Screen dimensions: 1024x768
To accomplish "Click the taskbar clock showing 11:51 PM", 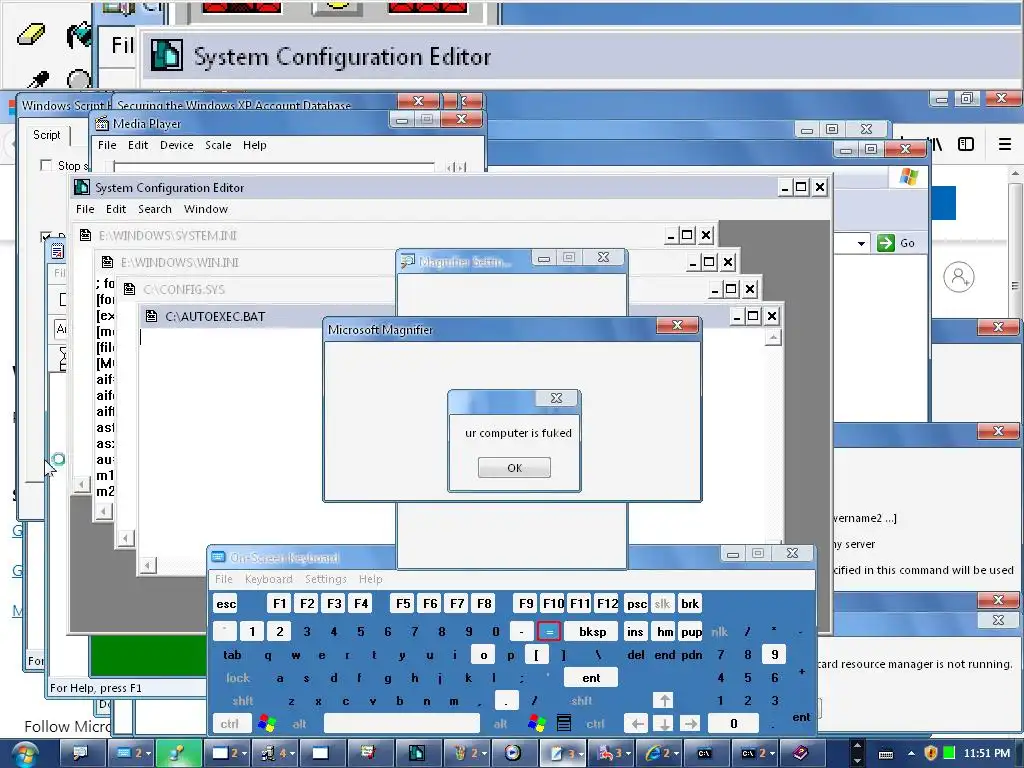I will pyautogui.click(x=986, y=754).
